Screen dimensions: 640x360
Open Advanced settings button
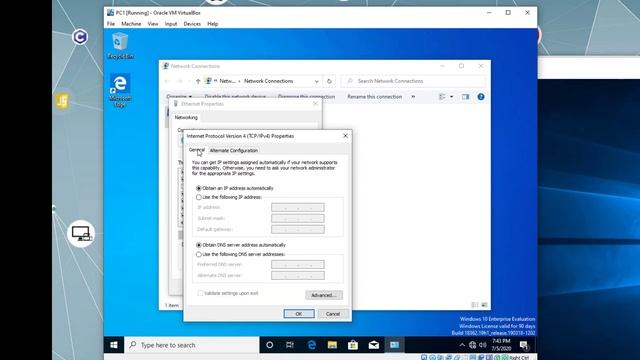click(324, 295)
